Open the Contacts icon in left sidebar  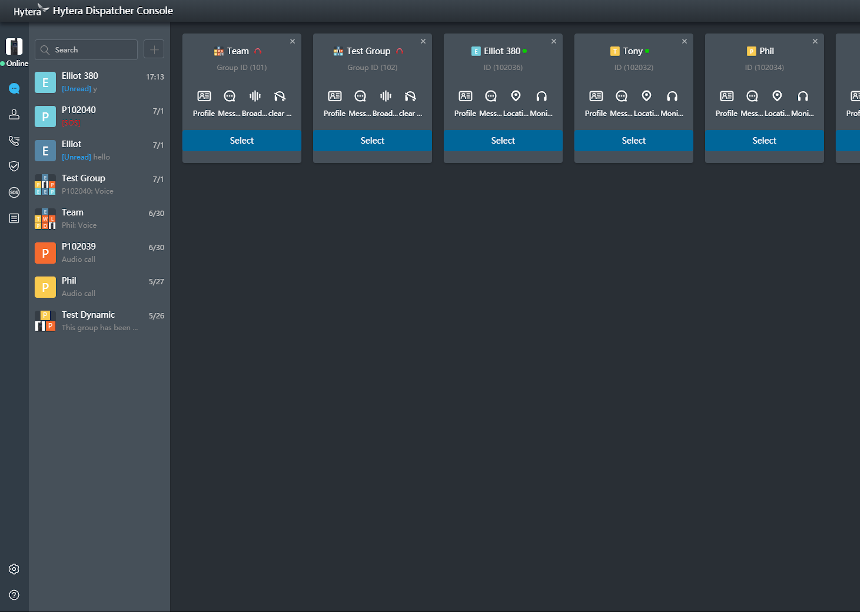click(14, 114)
